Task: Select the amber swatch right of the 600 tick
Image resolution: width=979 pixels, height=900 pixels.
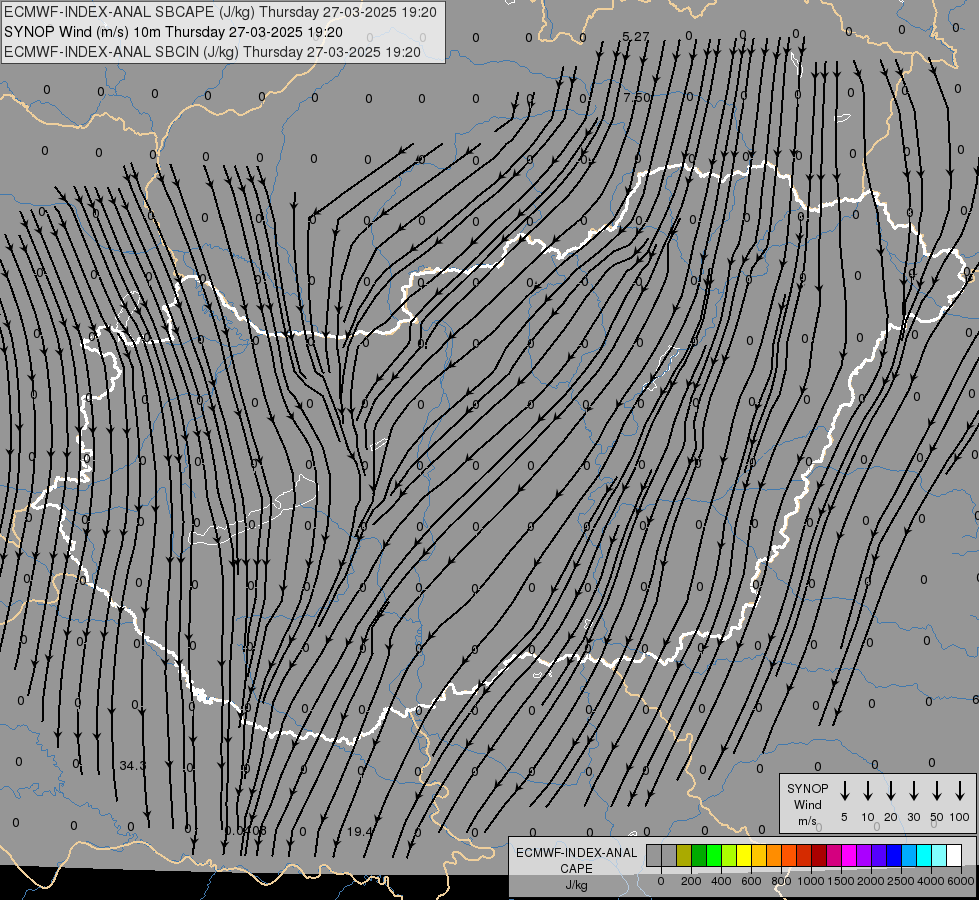Action: [759, 855]
